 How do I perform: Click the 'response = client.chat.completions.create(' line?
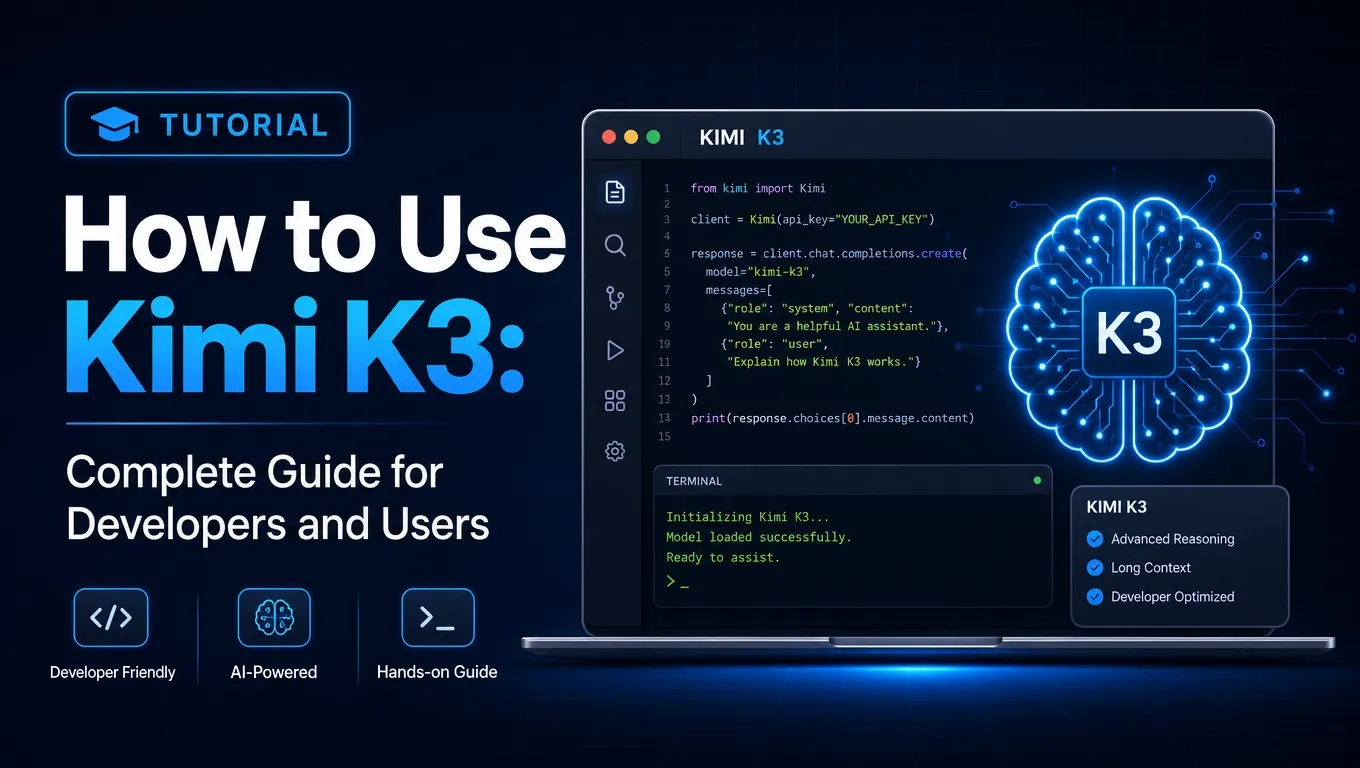pos(829,254)
